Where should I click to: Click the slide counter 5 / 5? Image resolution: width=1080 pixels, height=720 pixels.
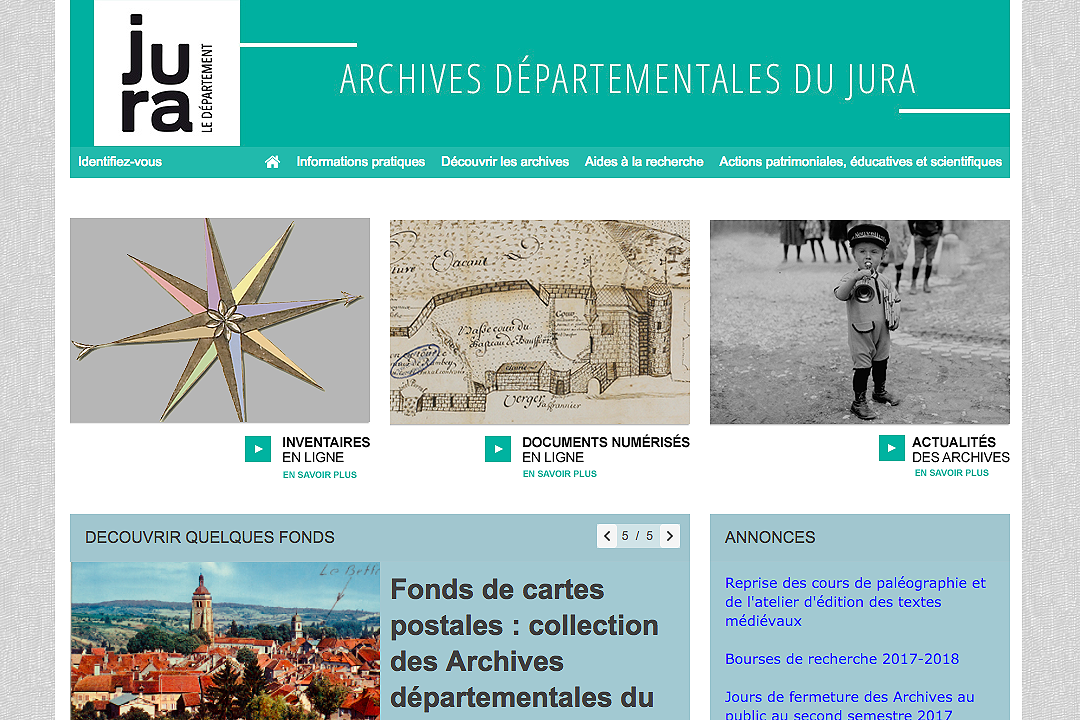[638, 536]
